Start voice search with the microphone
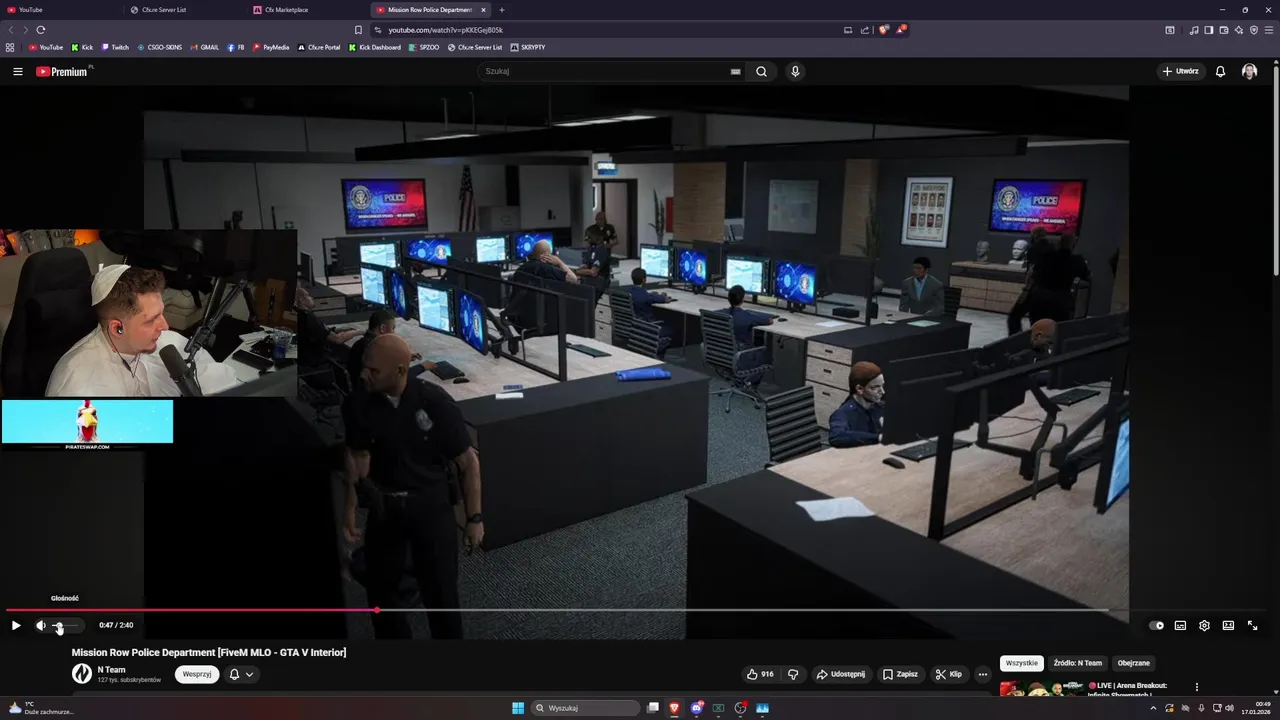This screenshot has height=720, width=1280. tap(795, 71)
